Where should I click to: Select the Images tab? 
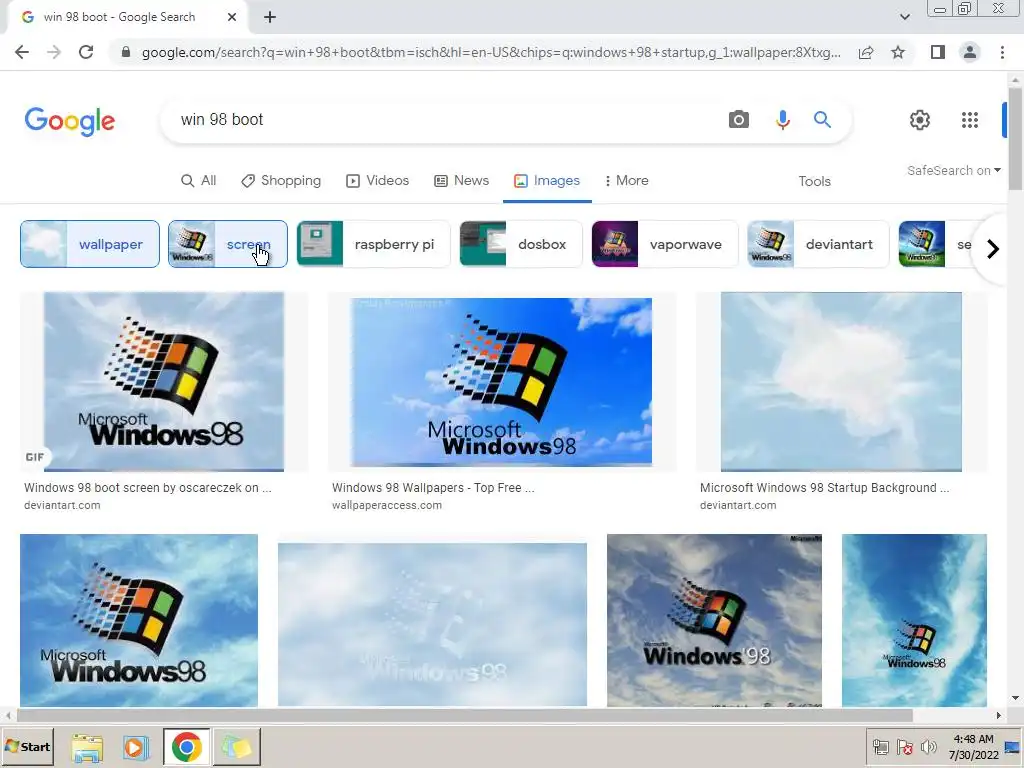point(547,181)
